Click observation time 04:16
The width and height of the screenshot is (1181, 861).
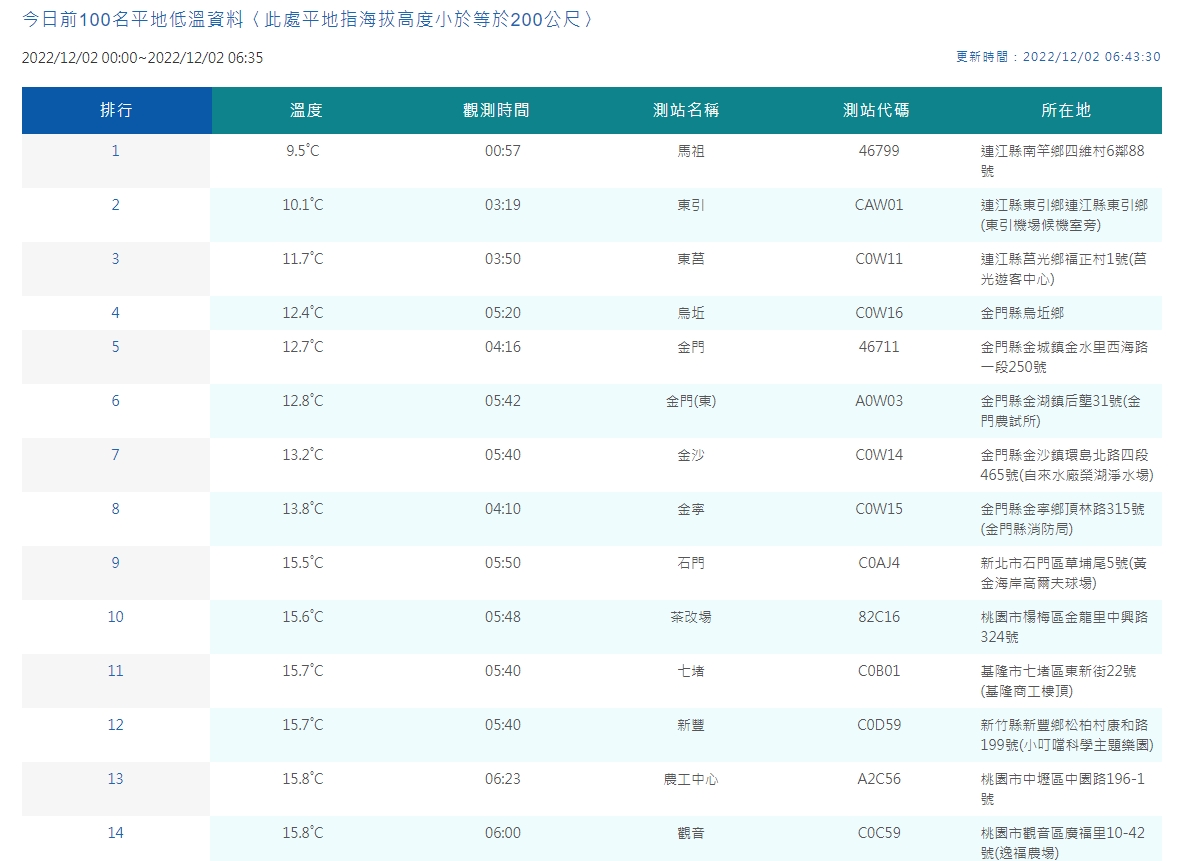pyautogui.click(x=502, y=347)
